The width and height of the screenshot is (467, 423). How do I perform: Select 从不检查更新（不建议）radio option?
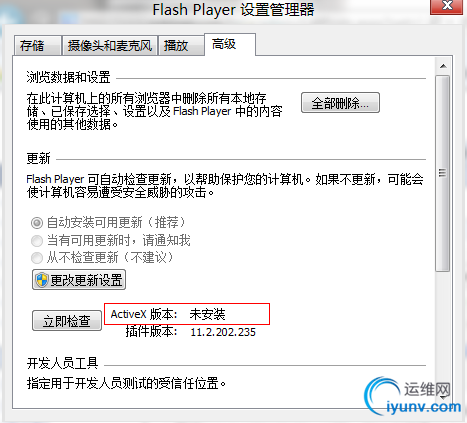point(37,258)
